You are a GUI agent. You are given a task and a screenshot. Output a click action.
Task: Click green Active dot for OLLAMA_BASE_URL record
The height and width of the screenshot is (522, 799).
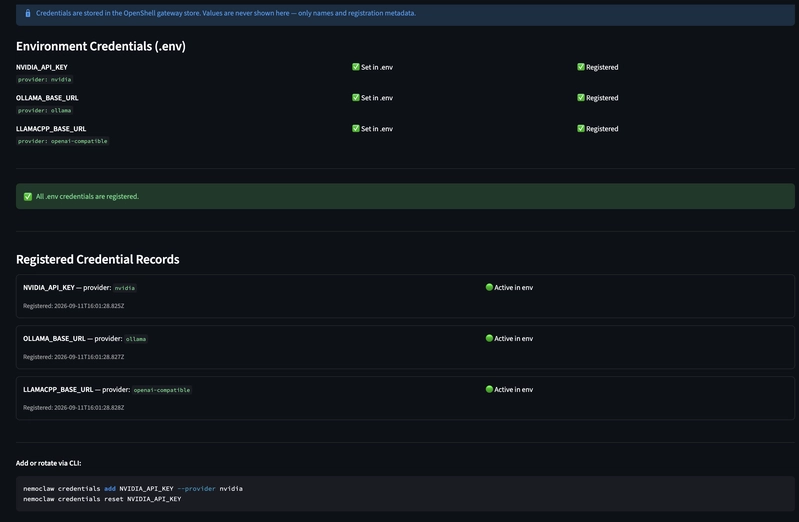pos(489,338)
